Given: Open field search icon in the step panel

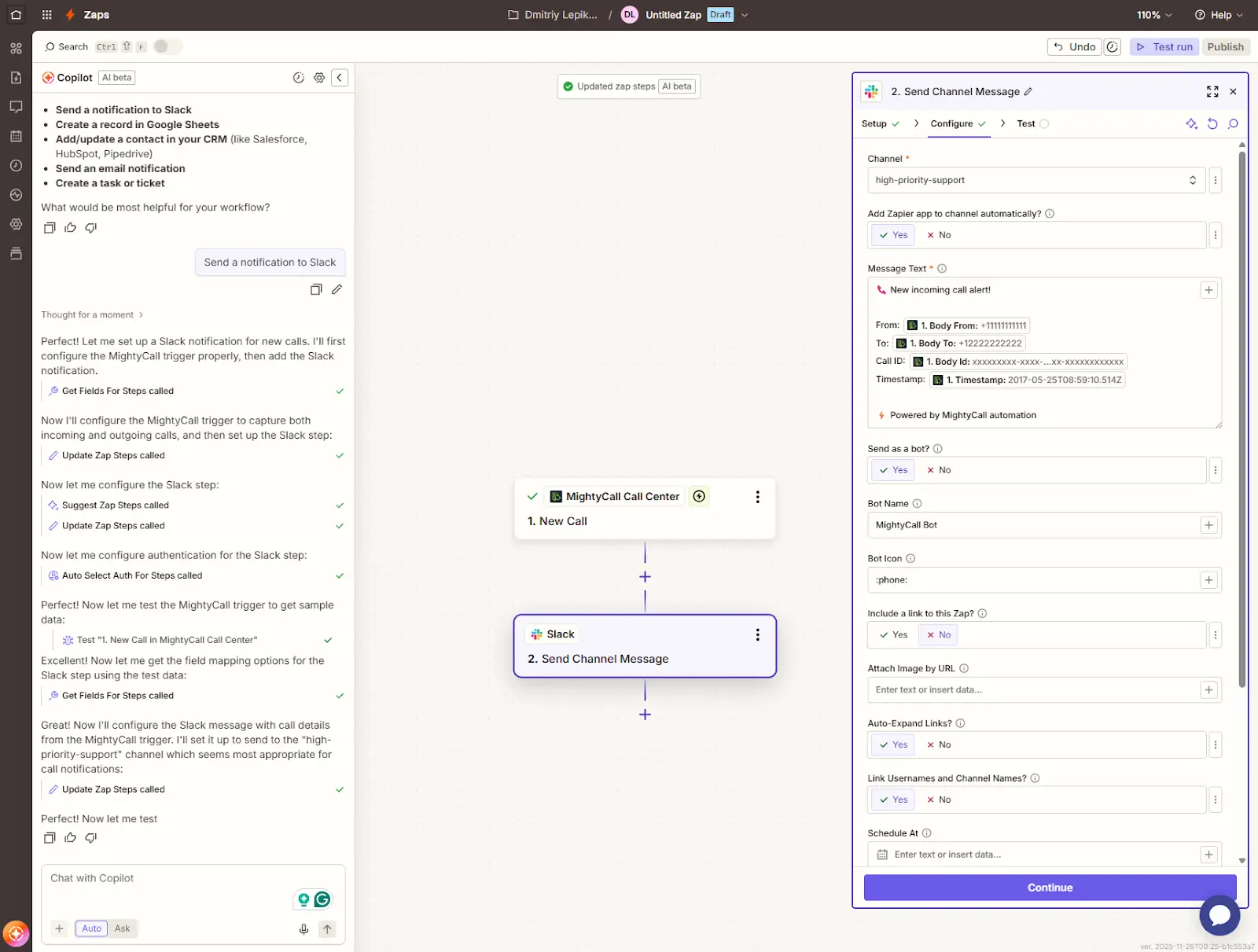Looking at the screenshot, I should [x=1232, y=123].
